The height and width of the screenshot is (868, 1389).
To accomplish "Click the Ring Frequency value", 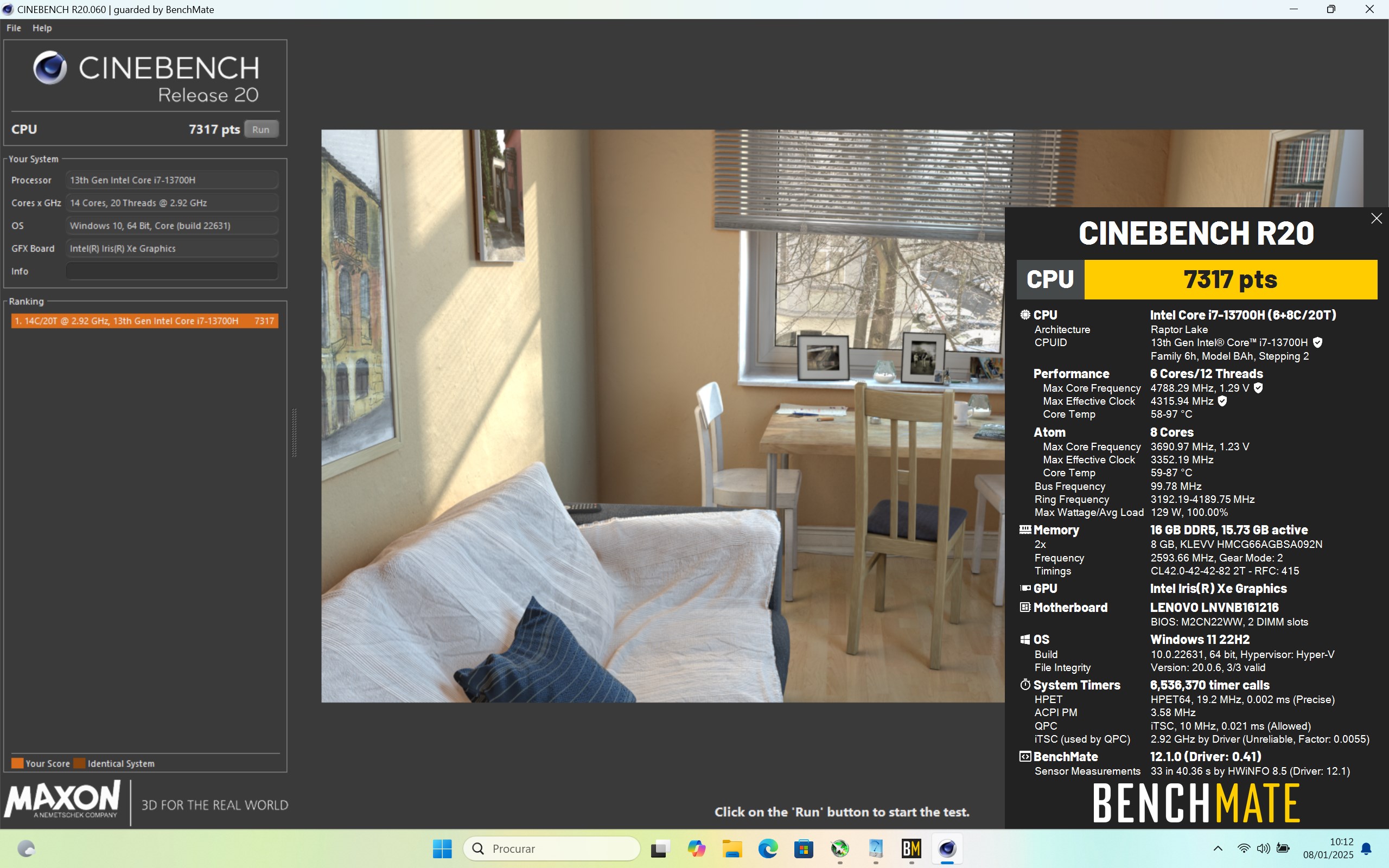I will 1202,500.
